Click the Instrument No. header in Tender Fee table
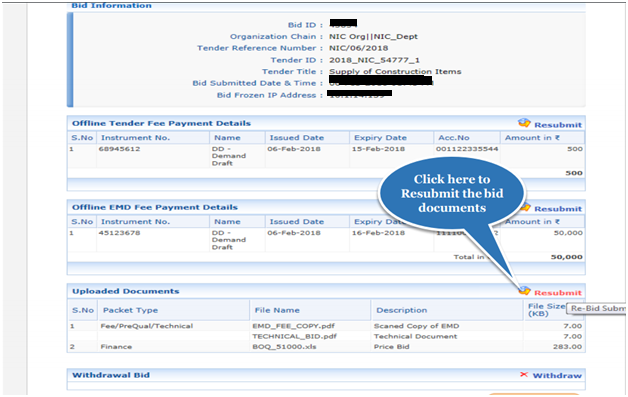 135,138
